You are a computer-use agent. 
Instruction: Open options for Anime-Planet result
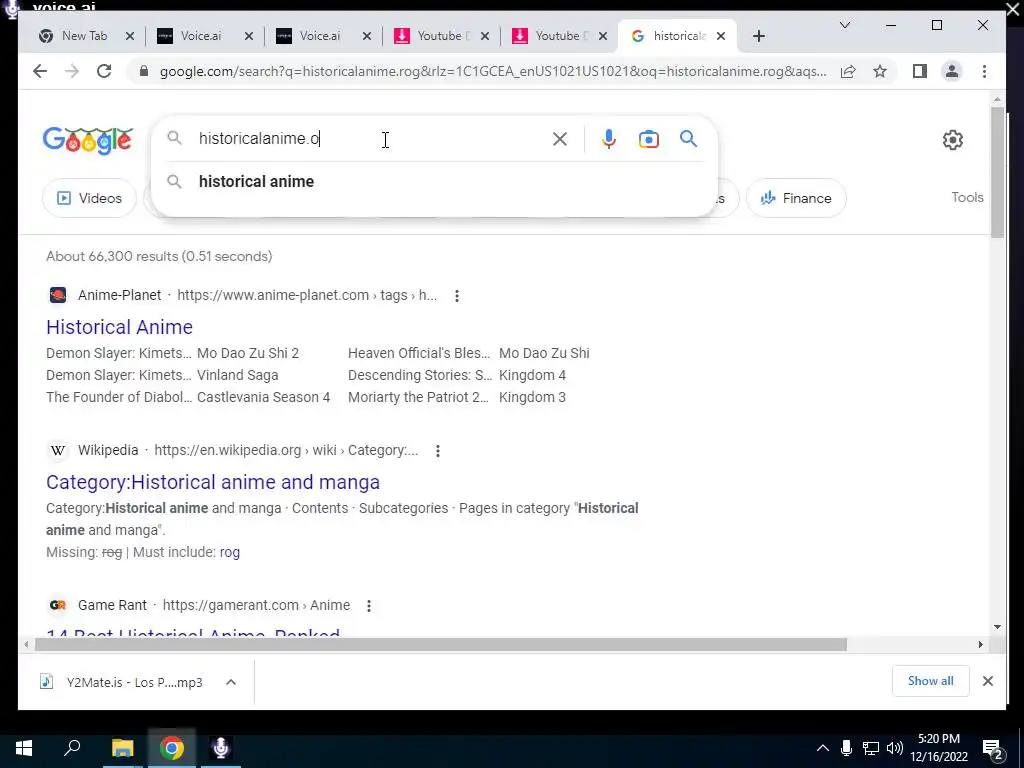(456, 296)
